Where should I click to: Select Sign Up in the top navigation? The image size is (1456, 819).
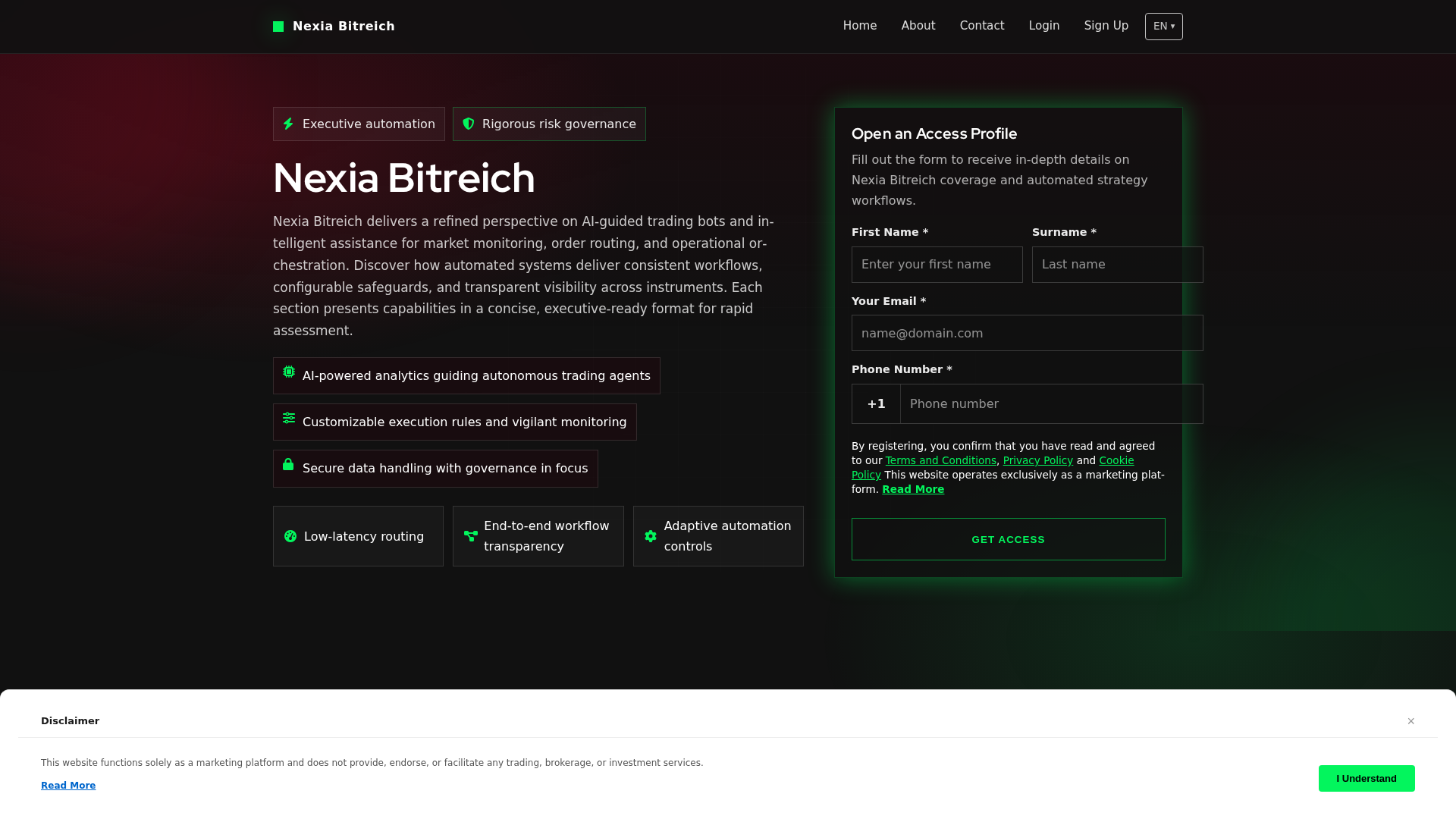click(1106, 26)
